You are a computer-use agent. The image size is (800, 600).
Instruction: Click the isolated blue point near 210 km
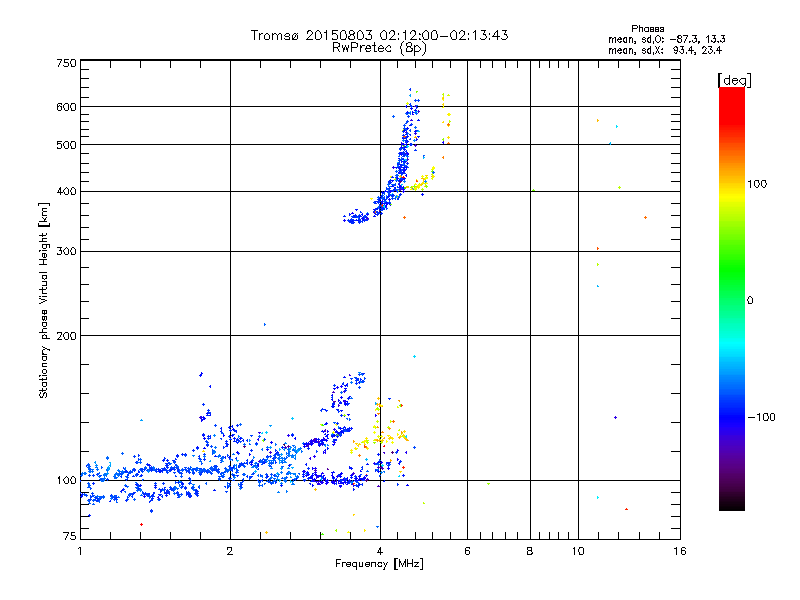[264, 324]
